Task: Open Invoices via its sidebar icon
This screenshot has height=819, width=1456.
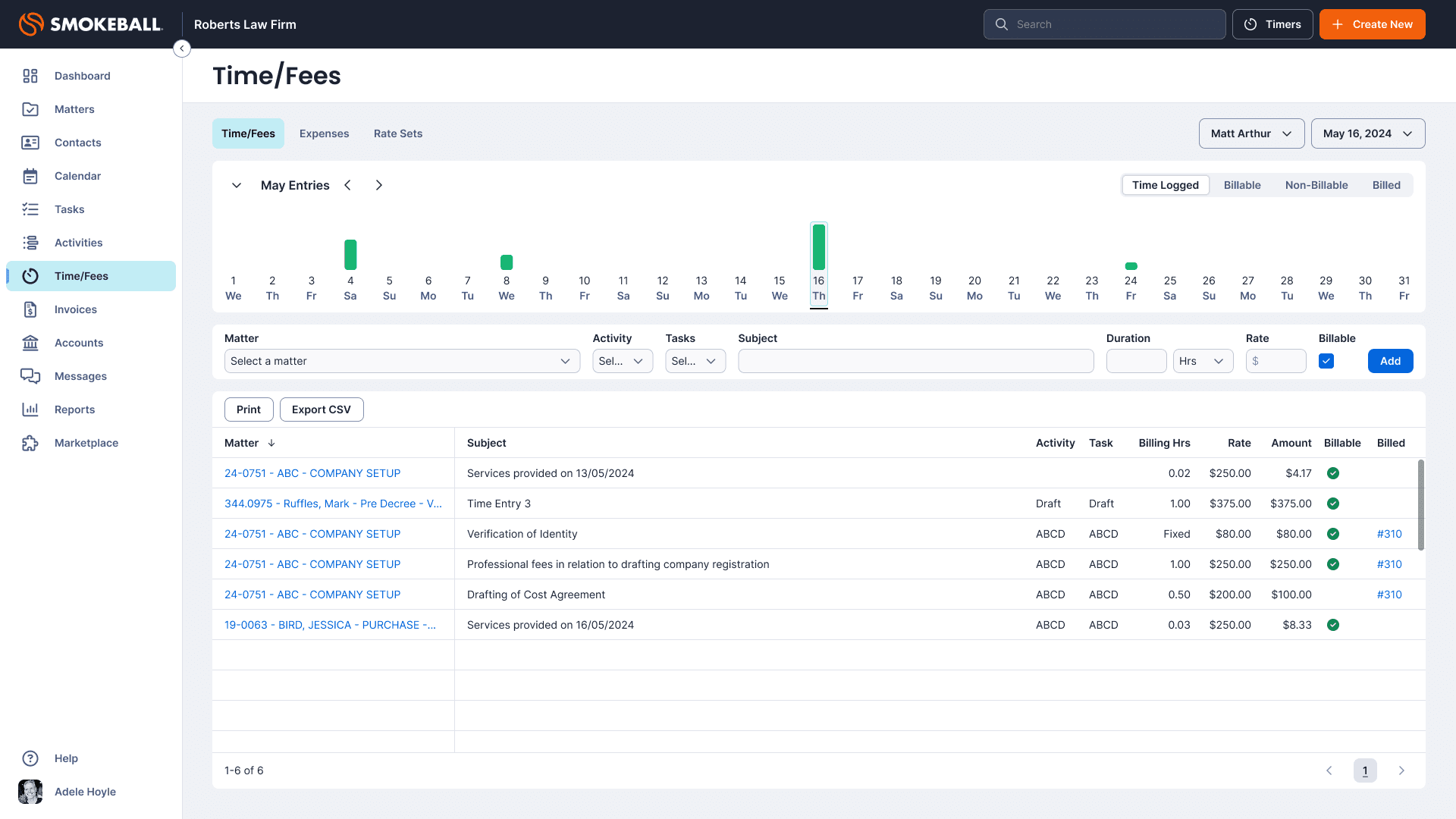Action: tap(30, 309)
